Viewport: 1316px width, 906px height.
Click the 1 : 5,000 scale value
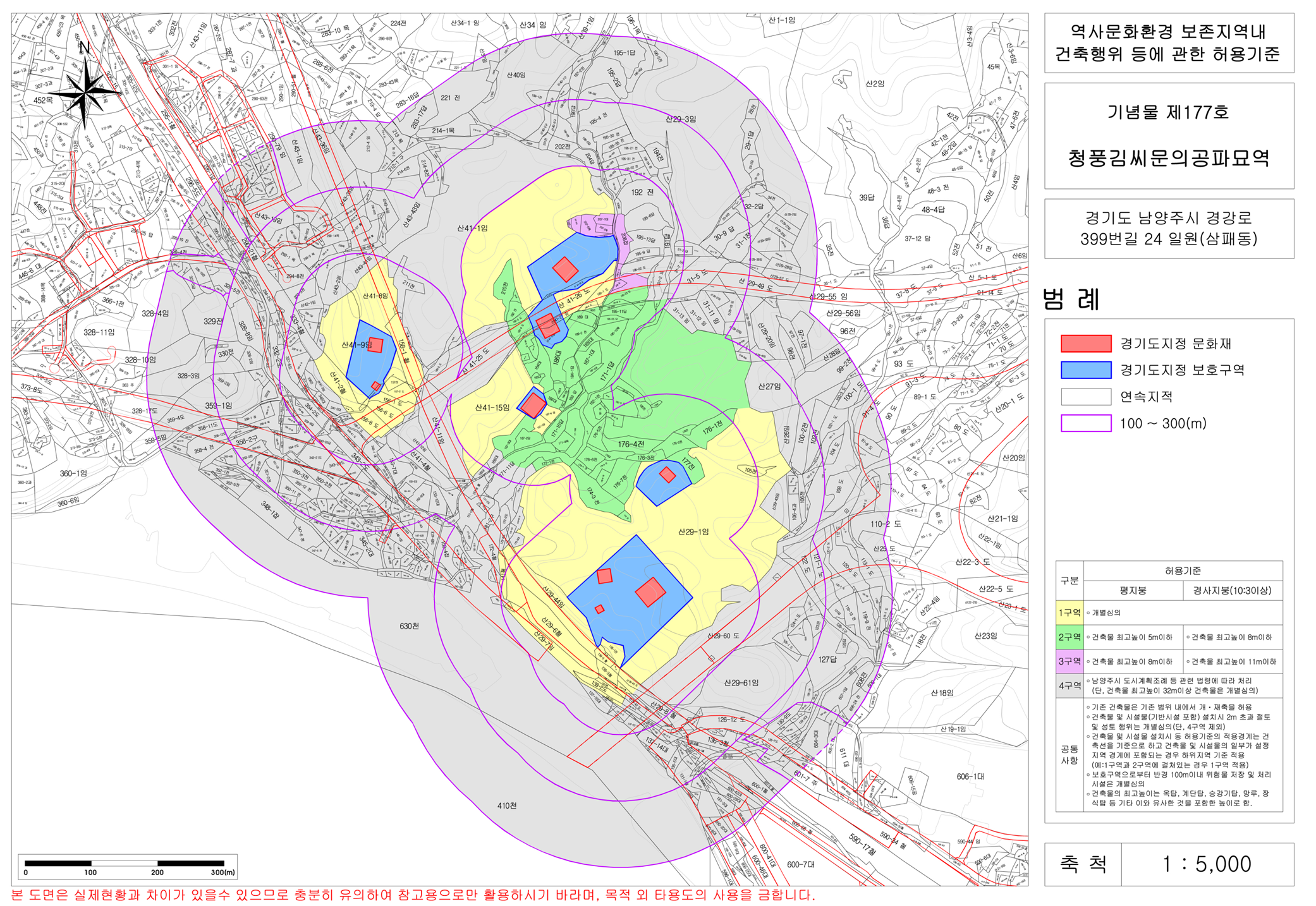pyautogui.click(x=1206, y=864)
